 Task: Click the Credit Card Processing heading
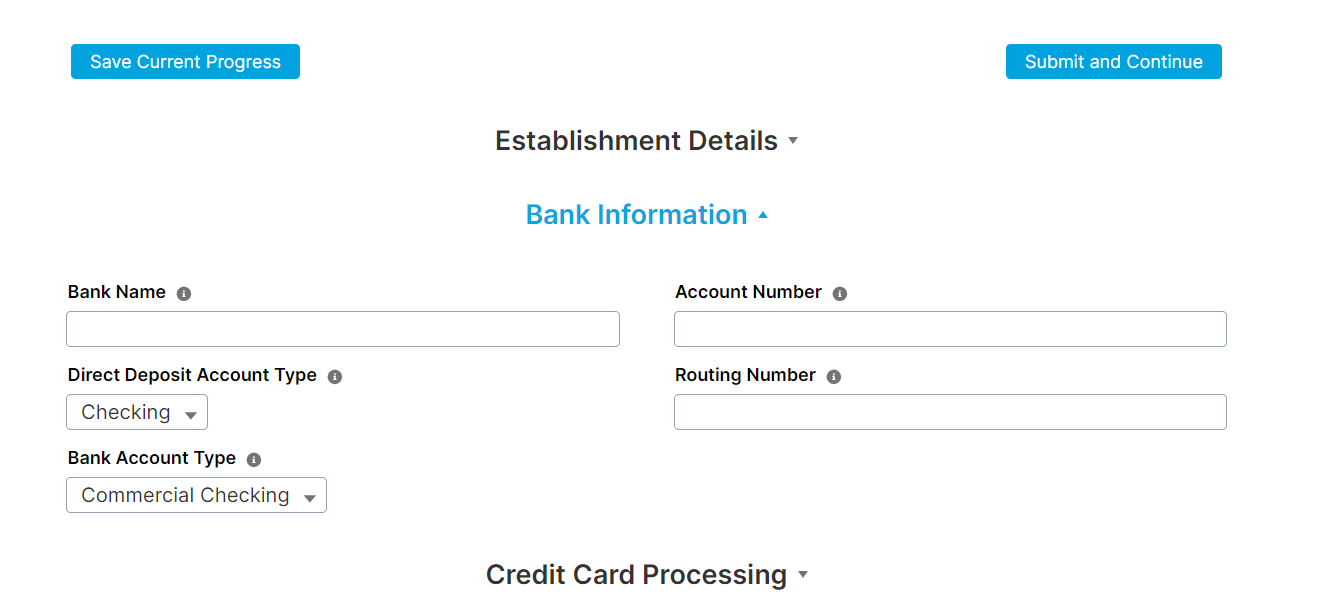636,575
